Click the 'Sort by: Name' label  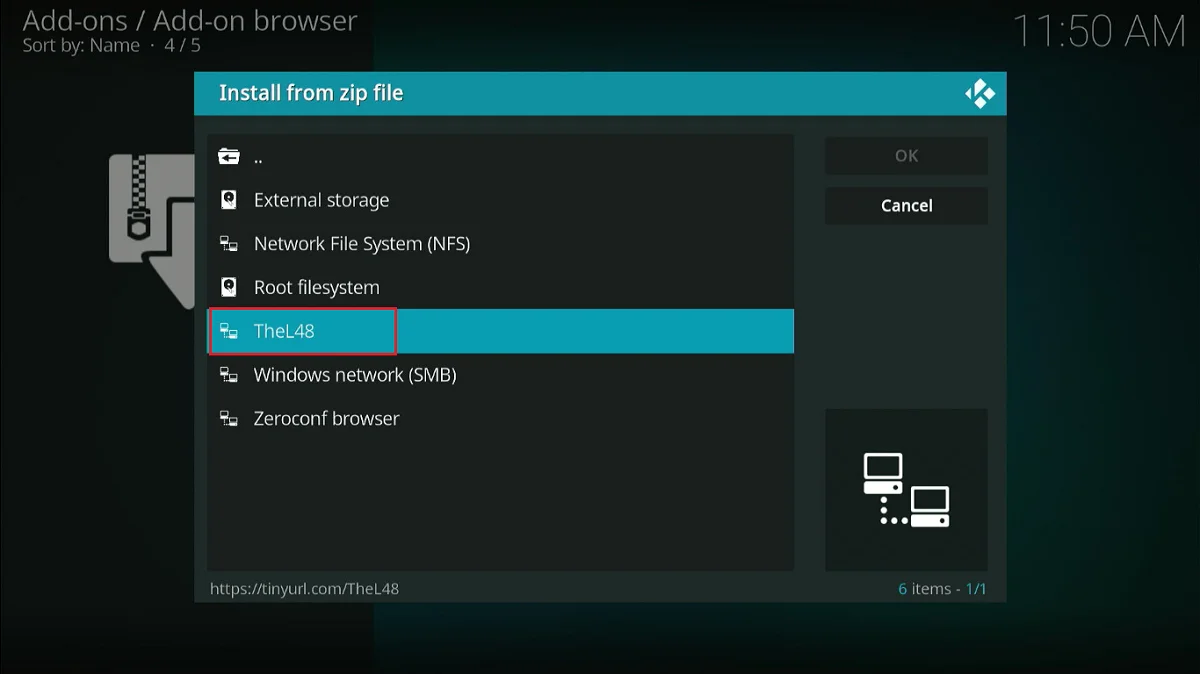point(81,45)
